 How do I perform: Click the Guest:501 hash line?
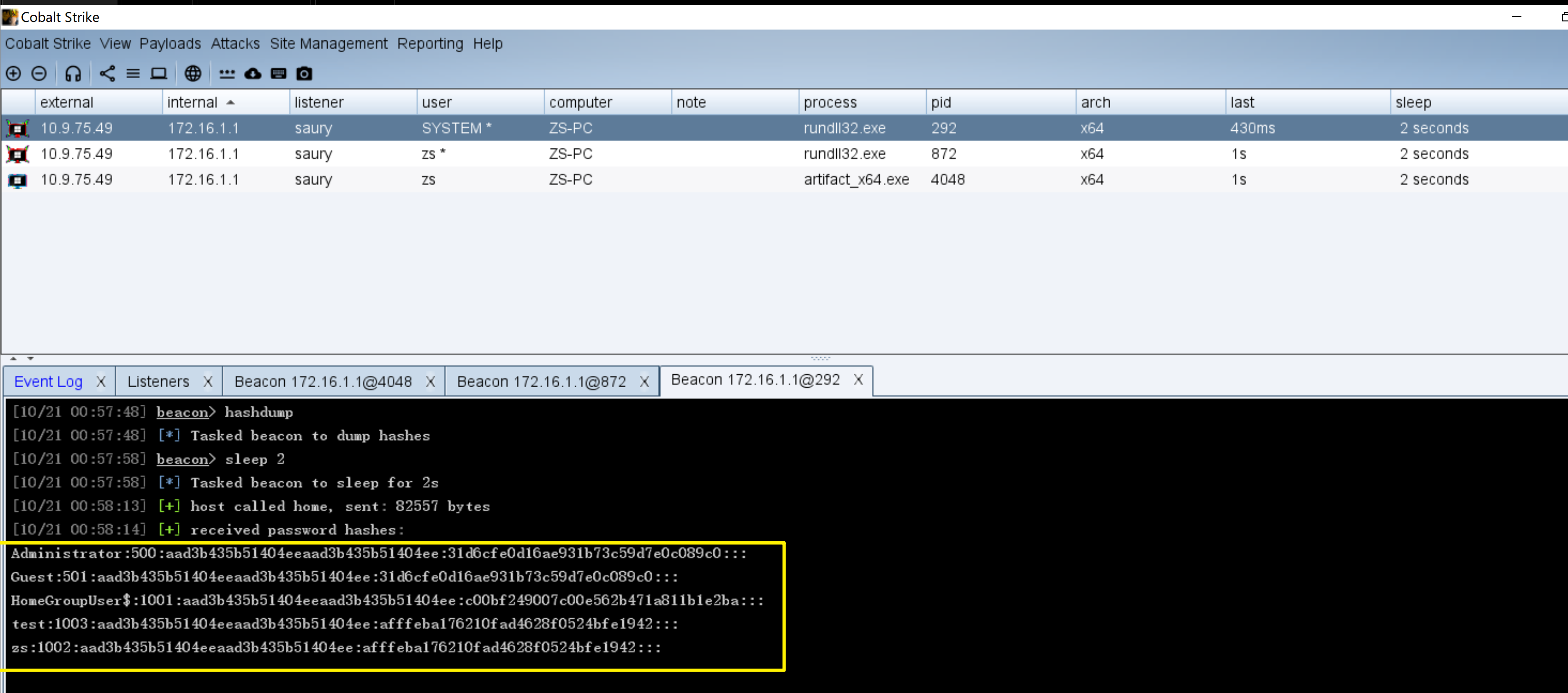345,576
